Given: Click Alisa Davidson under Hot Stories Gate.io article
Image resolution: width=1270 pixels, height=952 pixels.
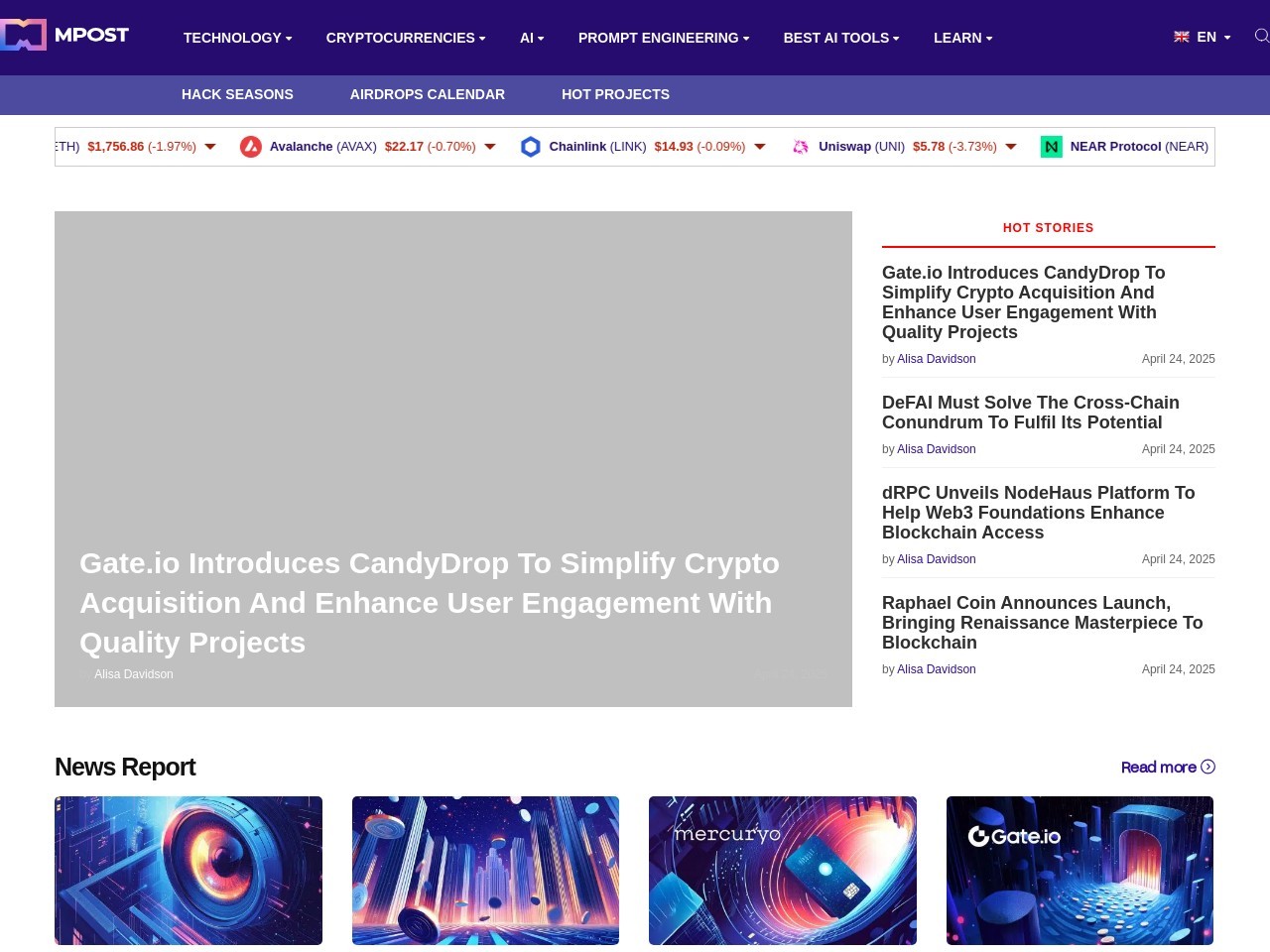Looking at the screenshot, I should click(x=937, y=359).
